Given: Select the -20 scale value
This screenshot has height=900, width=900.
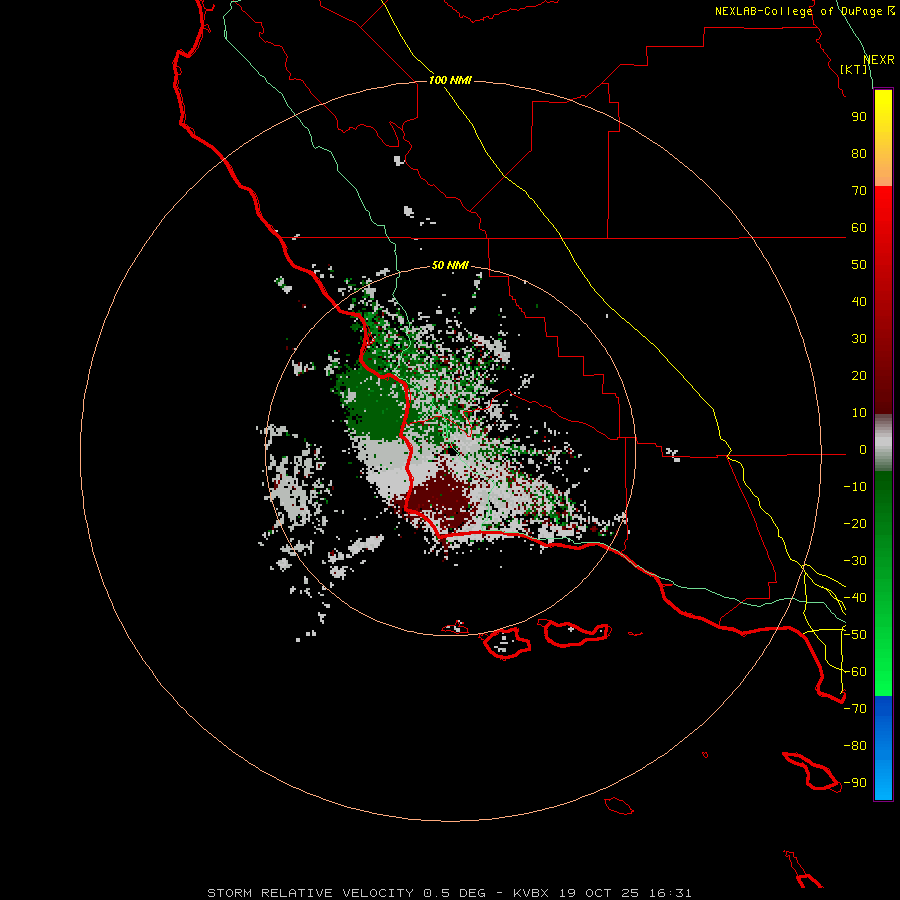Looking at the screenshot, I should pos(855,524).
